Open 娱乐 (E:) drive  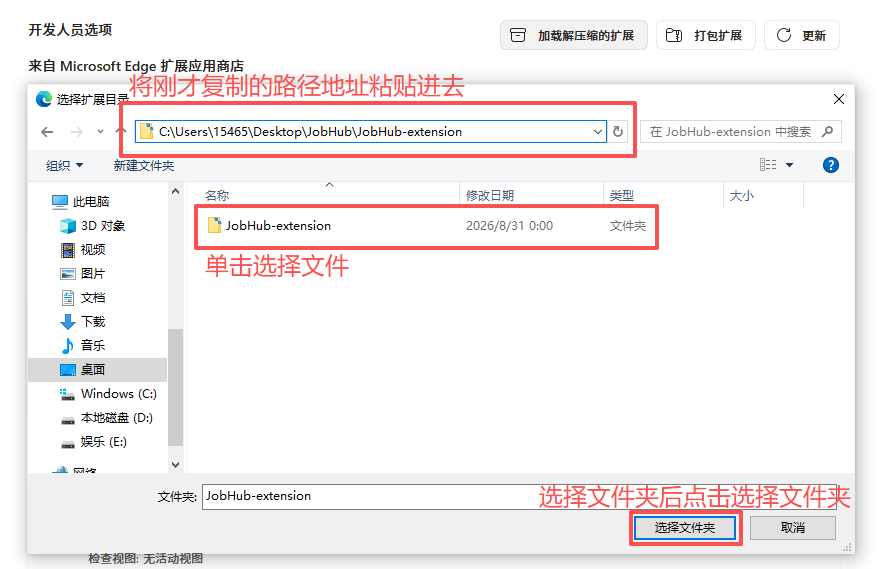click(x=94, y=442)
